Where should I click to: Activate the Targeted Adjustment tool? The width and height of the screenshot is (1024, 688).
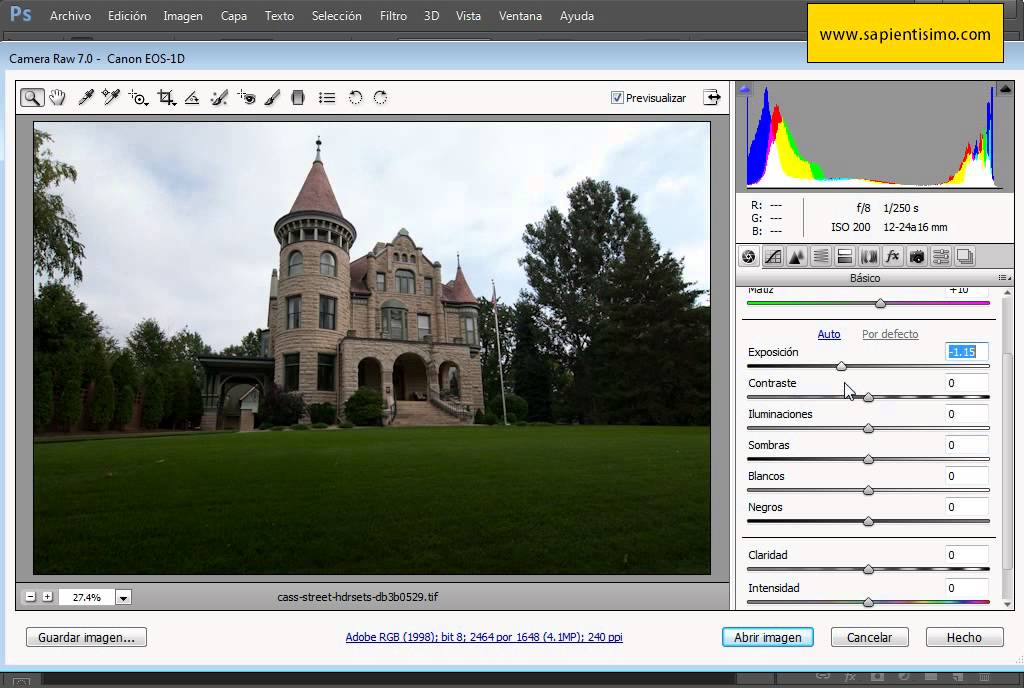coord(138,98)
